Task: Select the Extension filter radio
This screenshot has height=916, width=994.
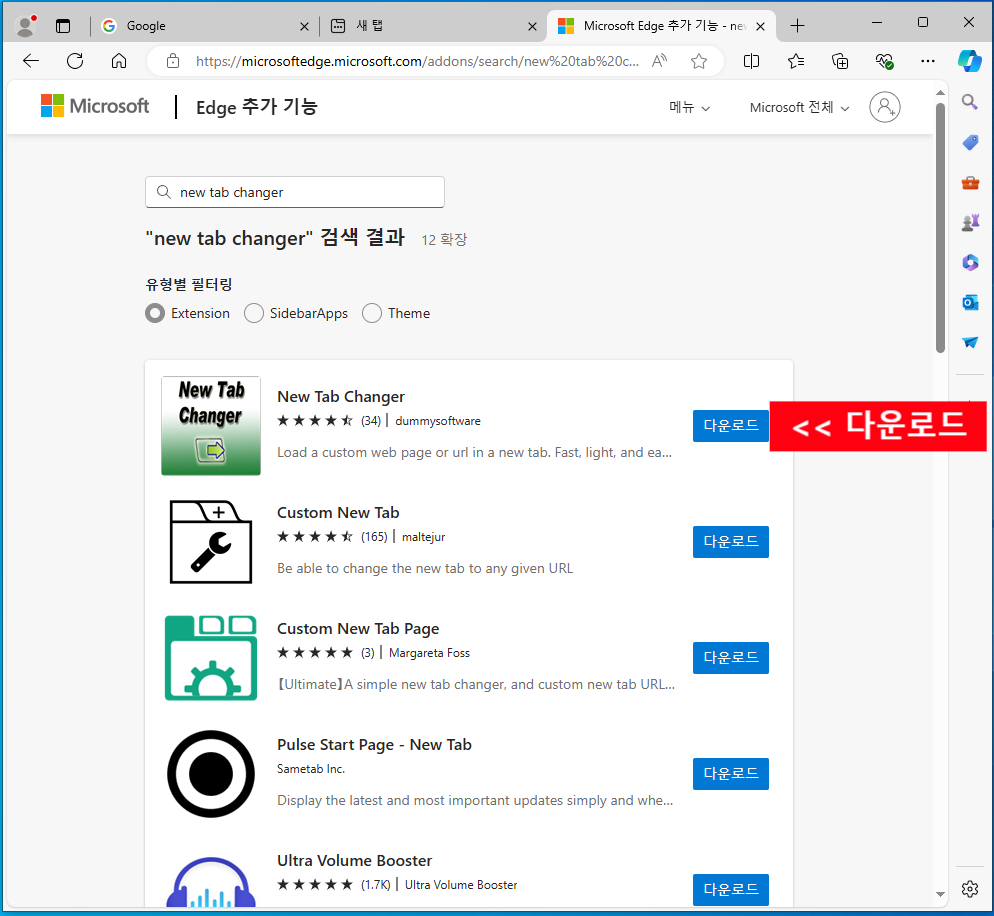Action: pyautogui.click(x=155, y=313)
